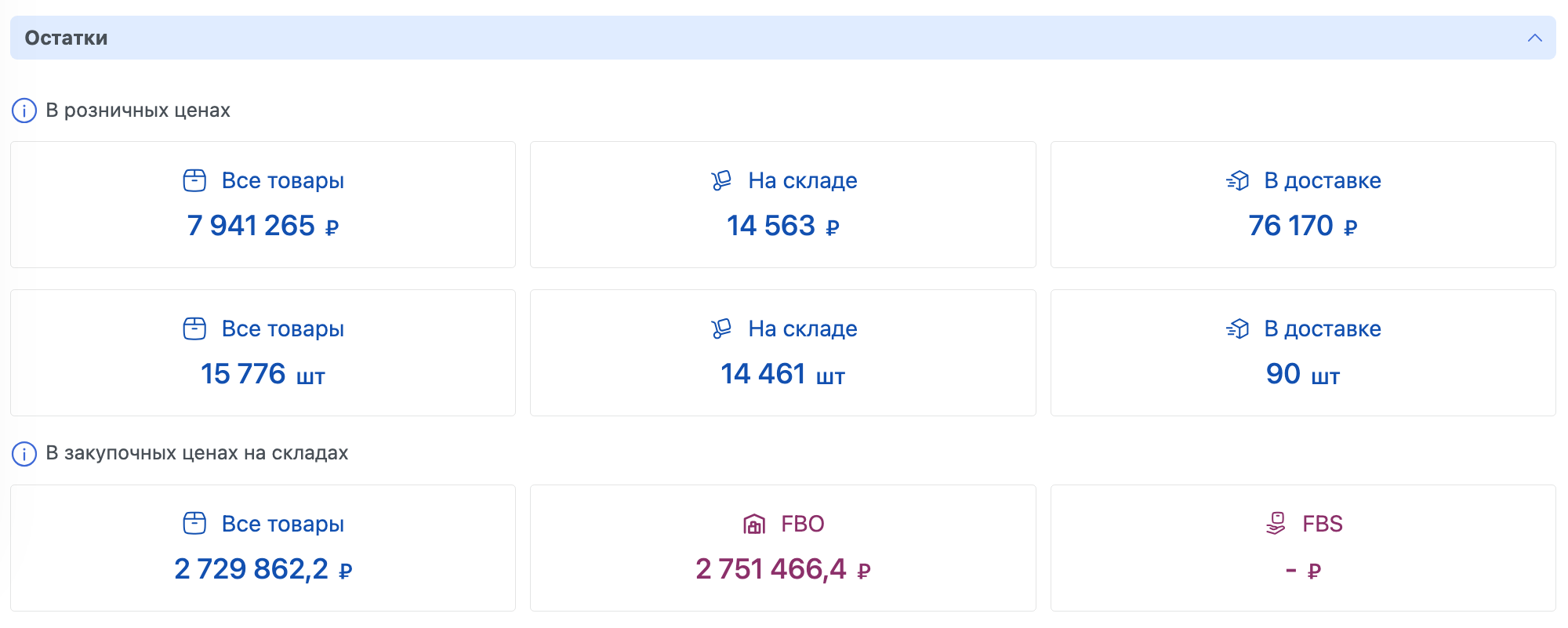The image size is (1568, 628).
Task: Click trolley icon on 14 563 ₽ card
Action: pyautogui.click(x=721, y=180)
